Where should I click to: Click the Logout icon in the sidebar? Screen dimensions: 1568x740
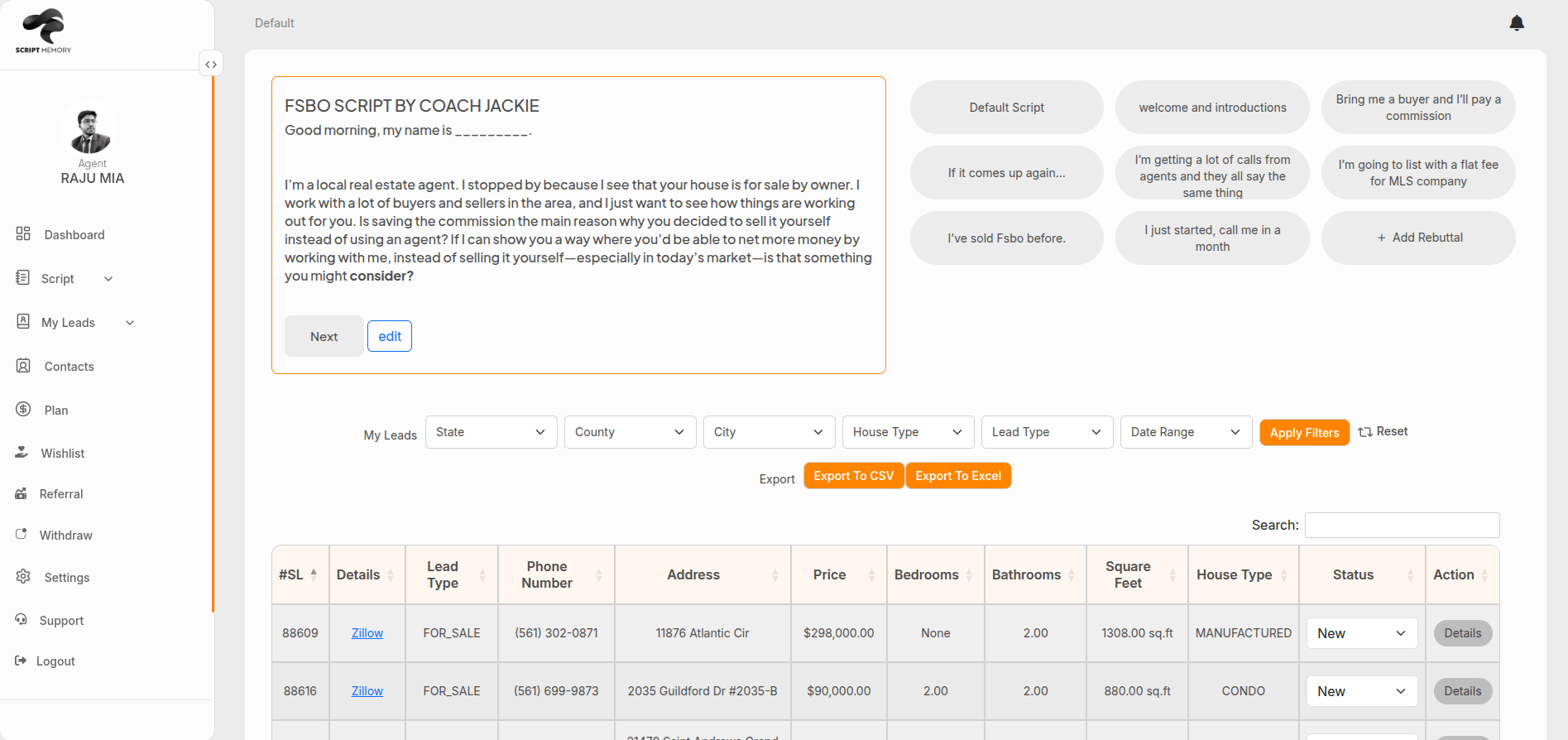pyautogui.click(x=21, y=661)
